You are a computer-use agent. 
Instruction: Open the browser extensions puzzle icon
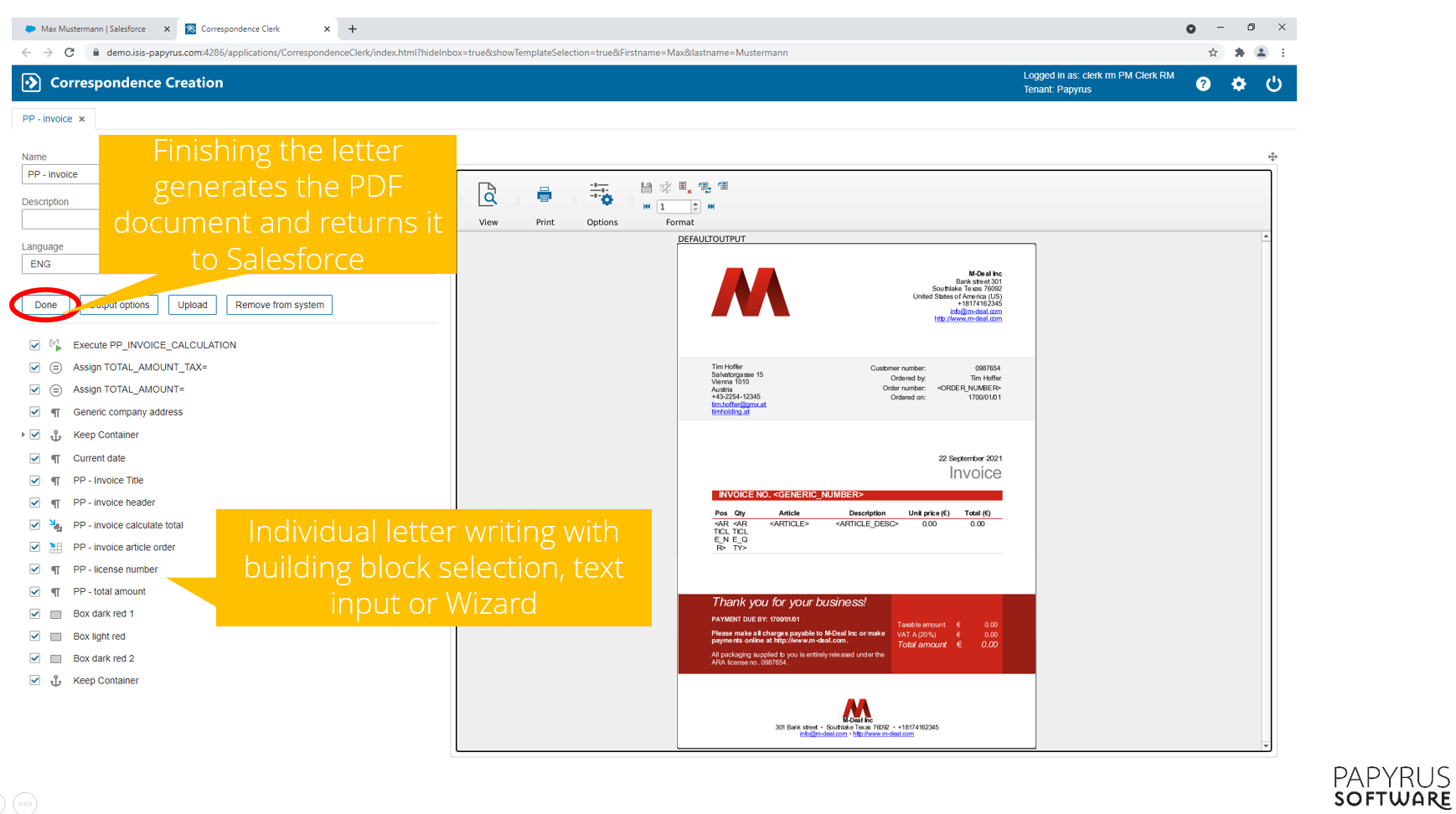1240,53
